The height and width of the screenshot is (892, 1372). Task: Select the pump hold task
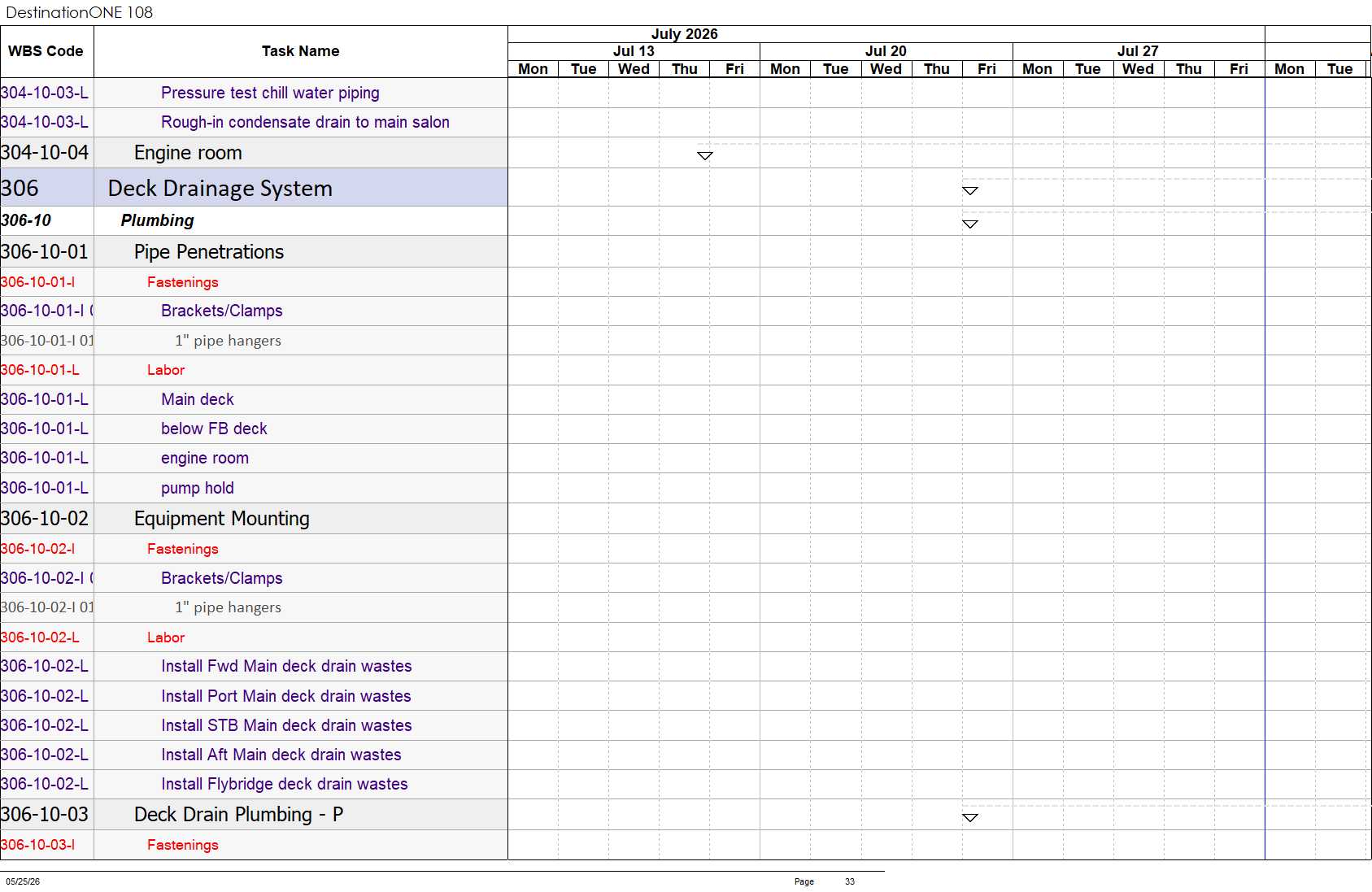[198, 488]
